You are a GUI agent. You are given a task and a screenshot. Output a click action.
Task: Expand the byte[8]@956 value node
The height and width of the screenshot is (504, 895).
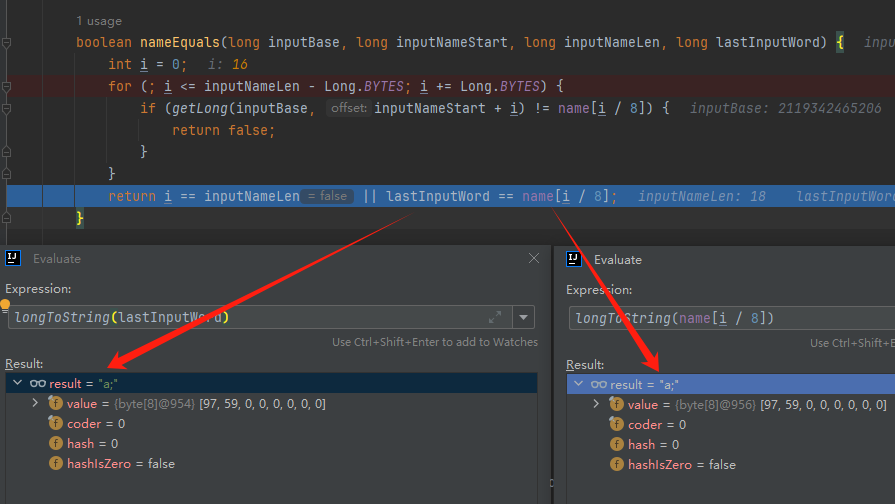(x=596, y=405)
